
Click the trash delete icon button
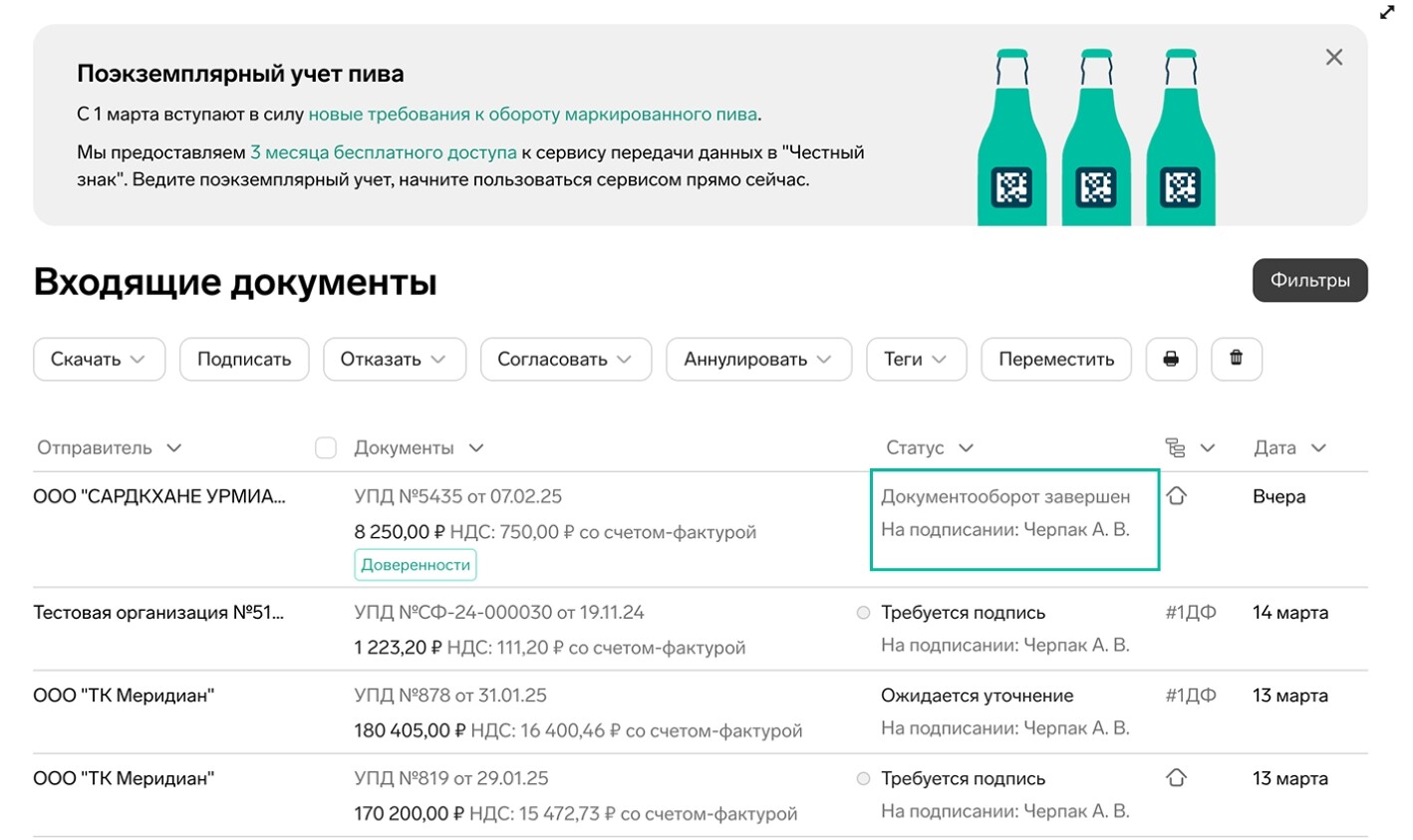[x=1237, y=359]
